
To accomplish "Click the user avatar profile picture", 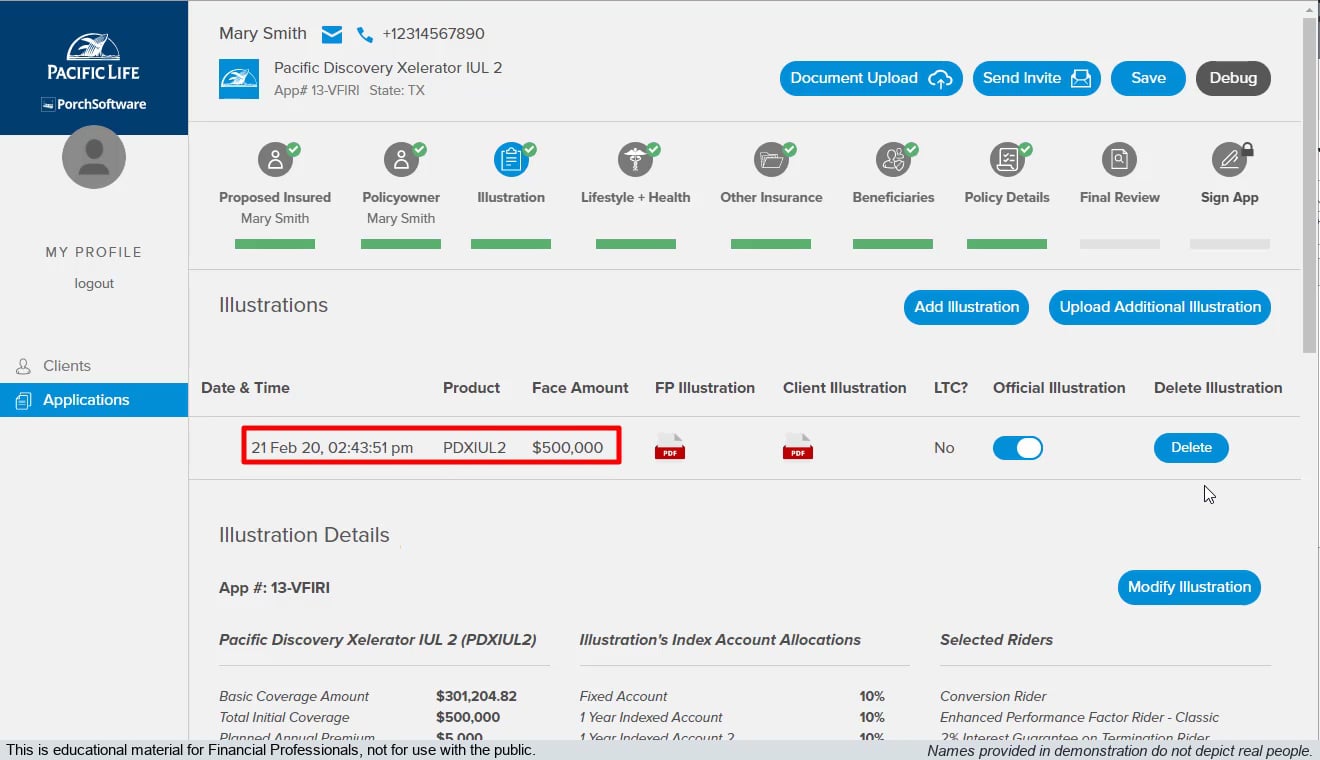I will pyautogui.click(x=94, y=157).
